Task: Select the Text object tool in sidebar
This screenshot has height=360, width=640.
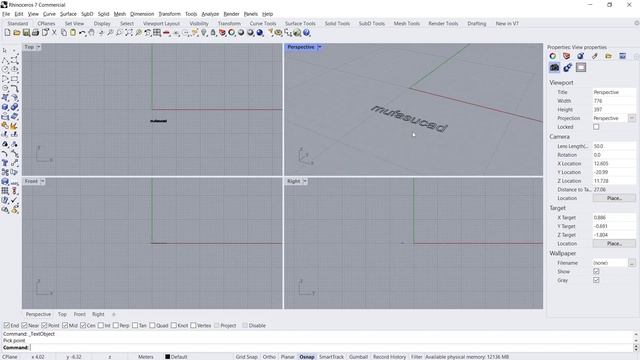Action: pyautogui.click(x=5, y=162)
